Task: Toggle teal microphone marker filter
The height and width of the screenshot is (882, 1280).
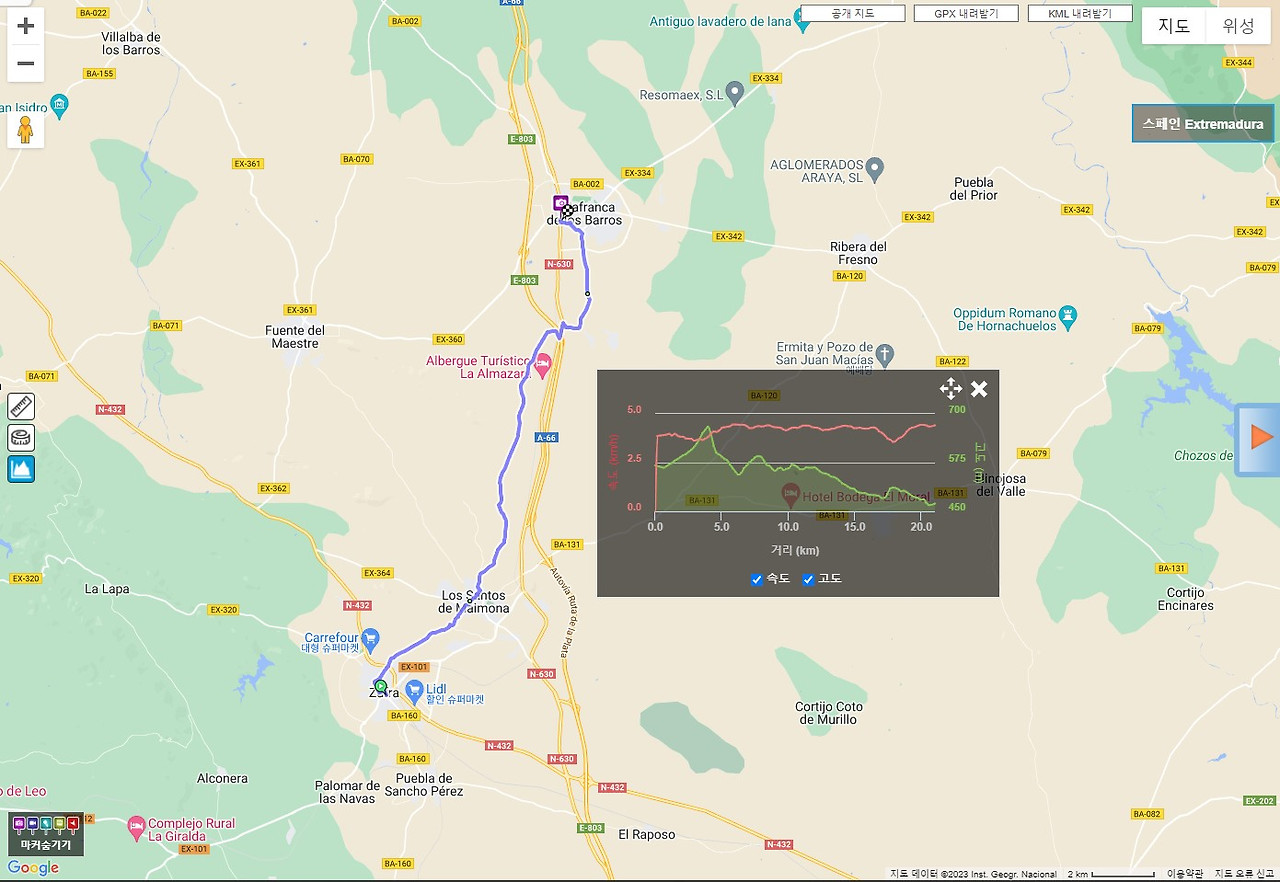Action: tap(45, 823)
